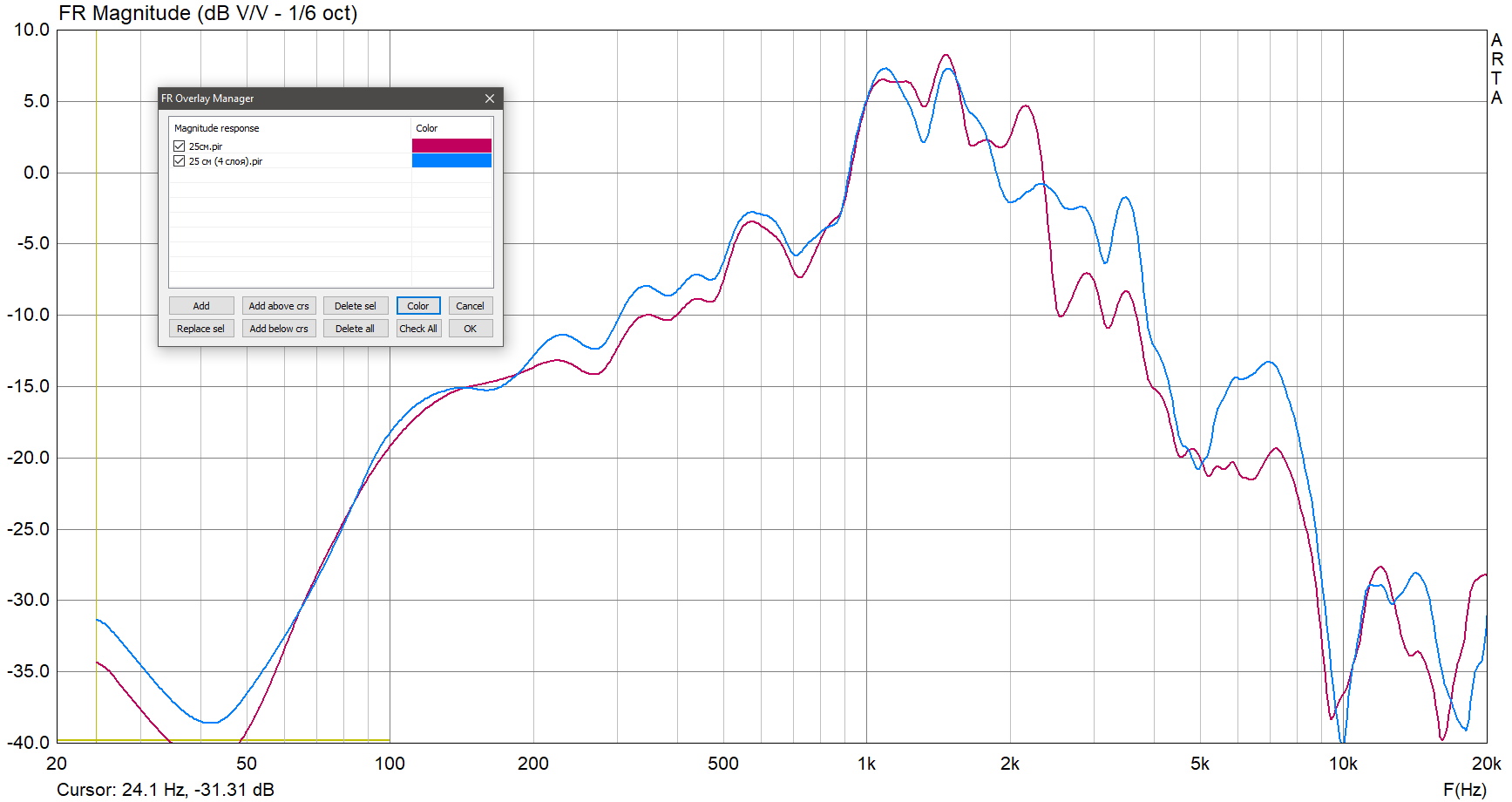Image resolution: width=1512 pixels, height=802 pixels.
Task: Click the Check All button
Action: 418,329
